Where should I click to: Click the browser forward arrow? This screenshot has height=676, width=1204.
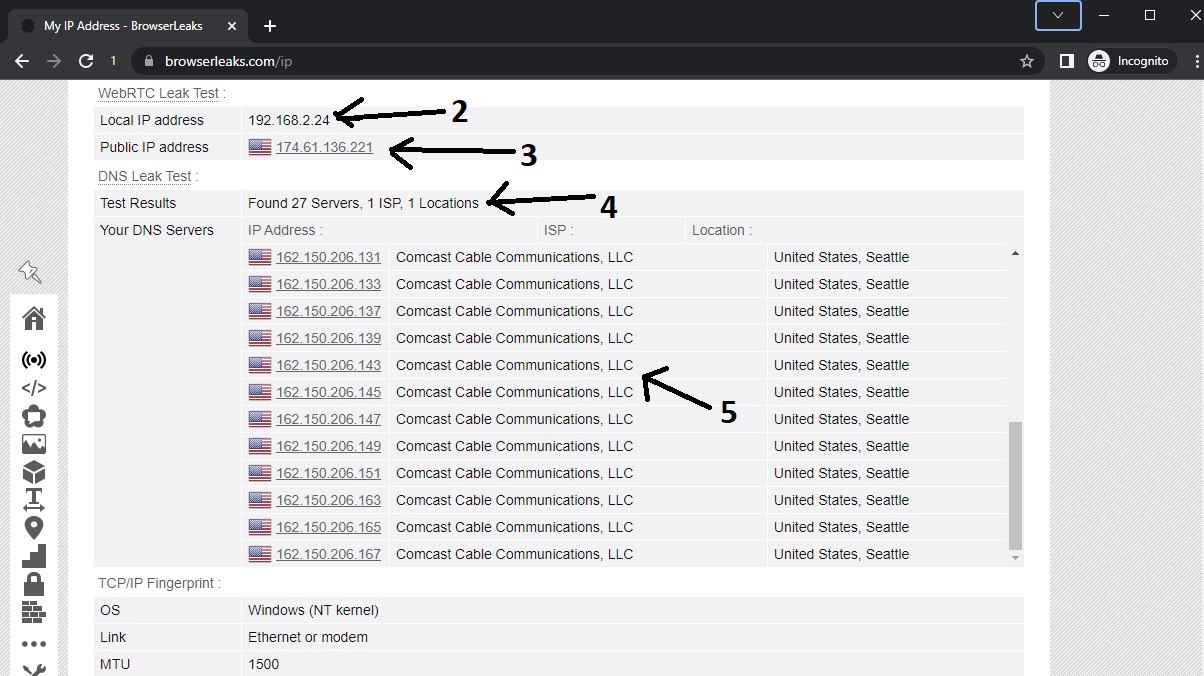tap(54, 61)
